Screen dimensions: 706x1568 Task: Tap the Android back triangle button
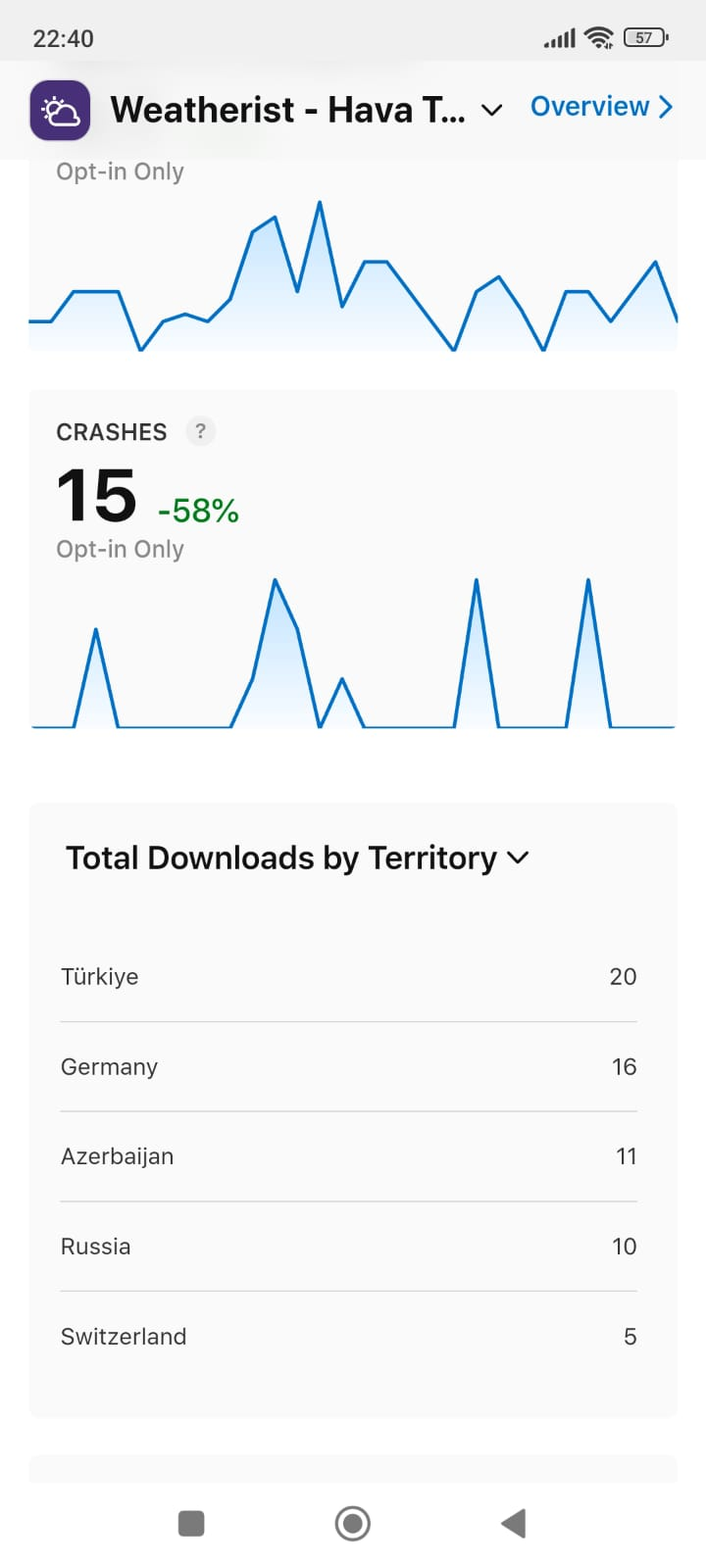click(x=514, y=1524)
